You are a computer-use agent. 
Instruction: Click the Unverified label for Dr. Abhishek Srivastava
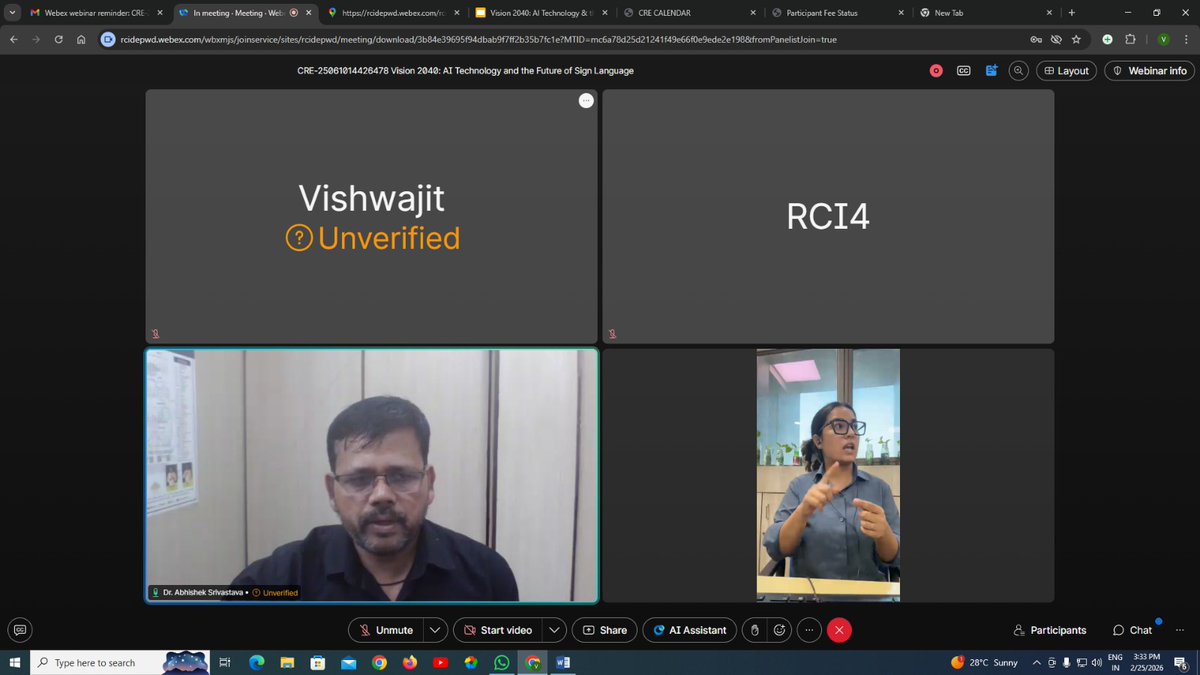point(276,593)
